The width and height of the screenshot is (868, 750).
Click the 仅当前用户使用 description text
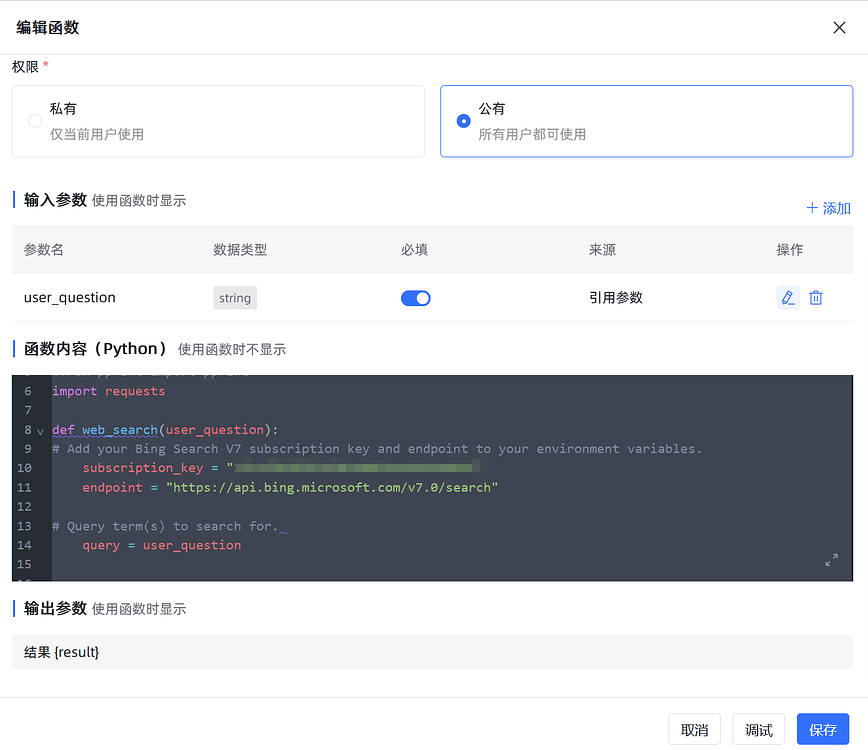[97, 135]
